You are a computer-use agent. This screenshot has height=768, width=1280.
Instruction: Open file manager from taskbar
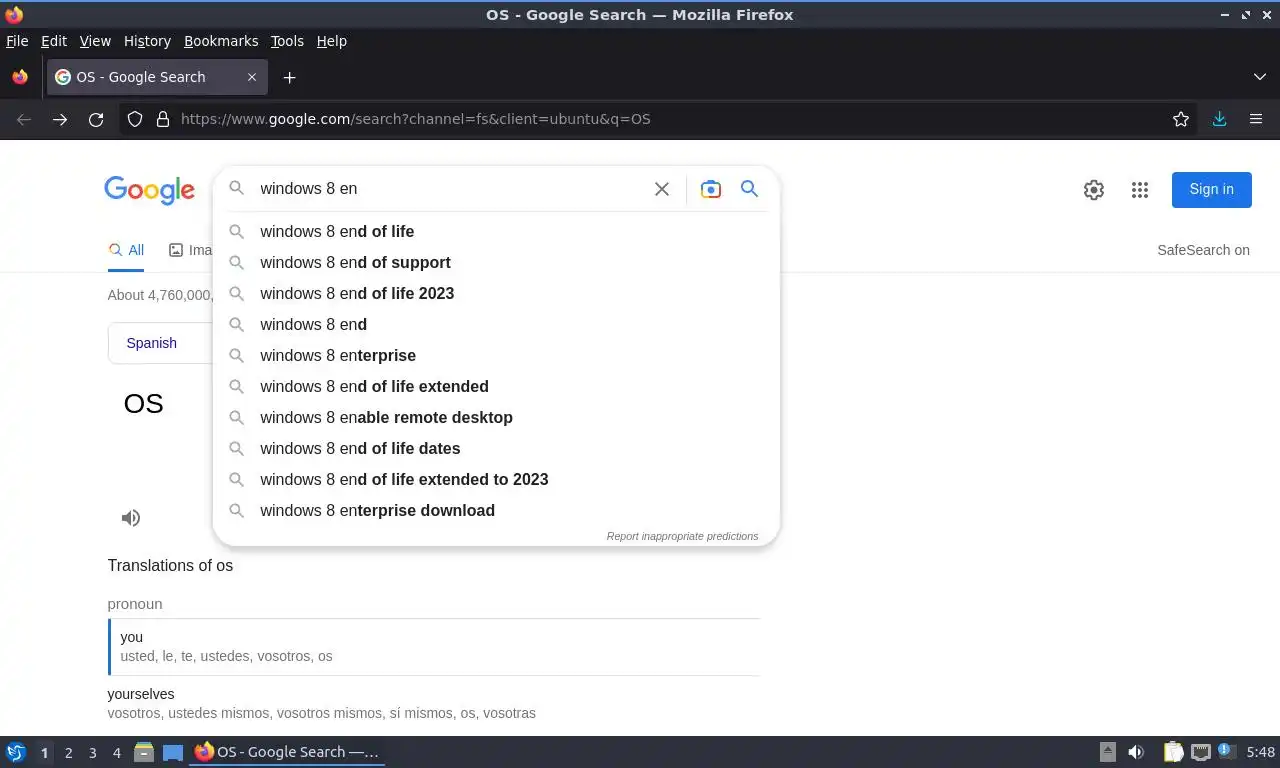(x=144, y=752)
